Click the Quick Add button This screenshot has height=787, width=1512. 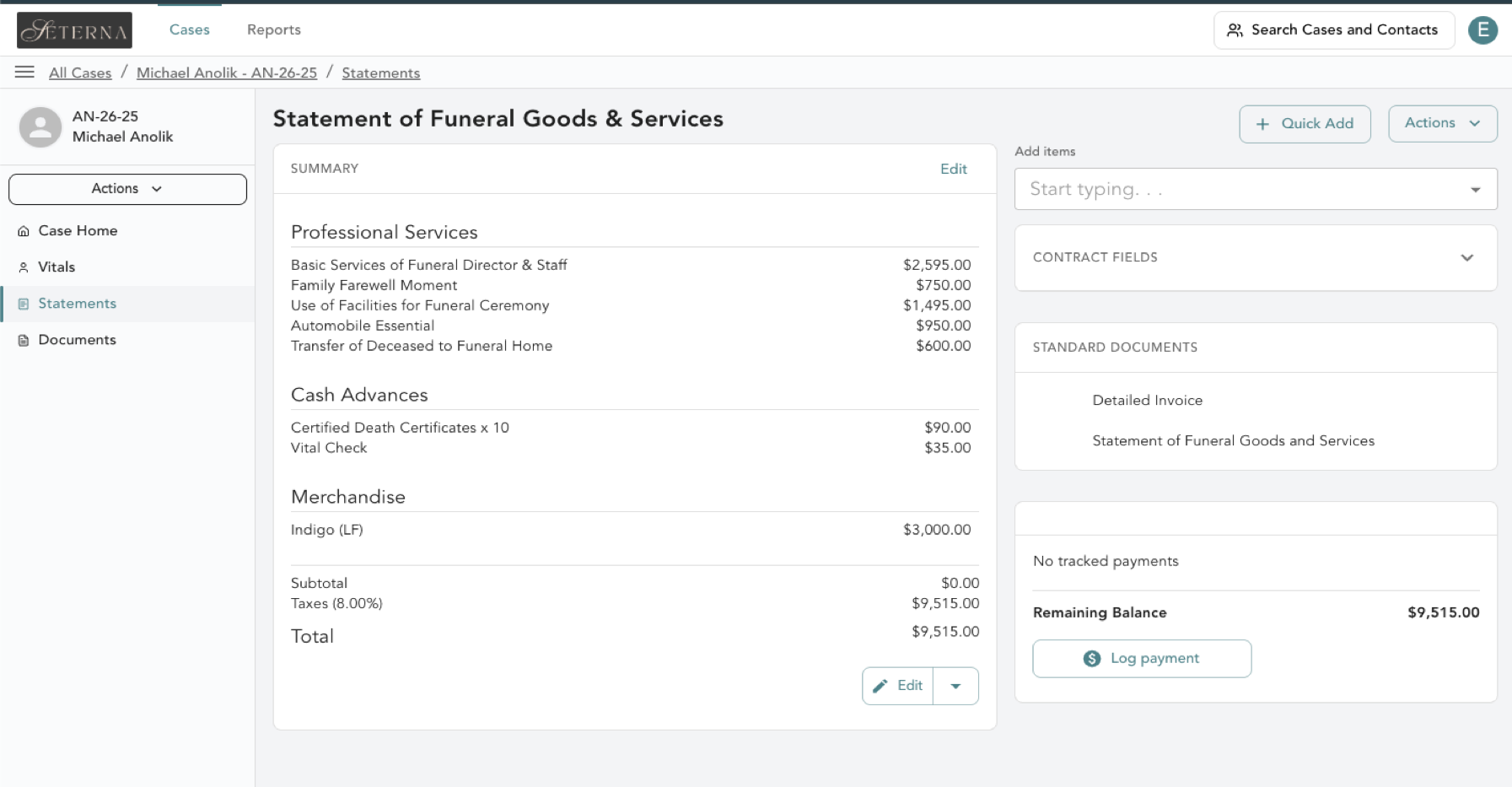(1305, 124)
